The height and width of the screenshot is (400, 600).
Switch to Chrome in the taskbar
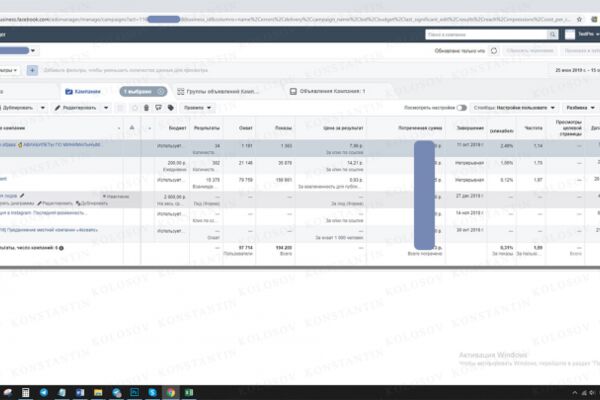click(x=171, y=392)
